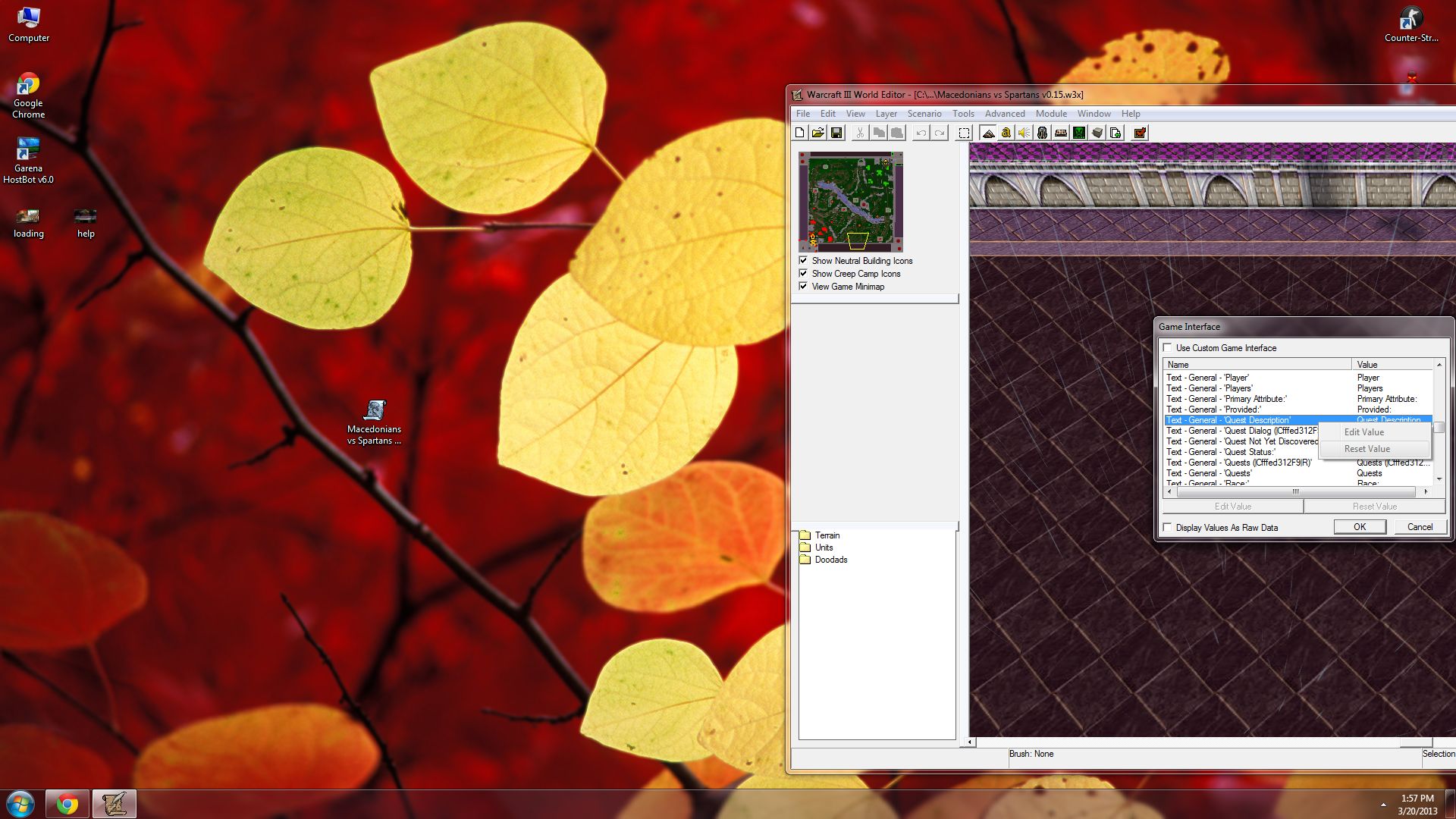Viewport: 1456px width, 819px height.
Task: Open the Advanced menu
Action: [x=1005, y=114]
